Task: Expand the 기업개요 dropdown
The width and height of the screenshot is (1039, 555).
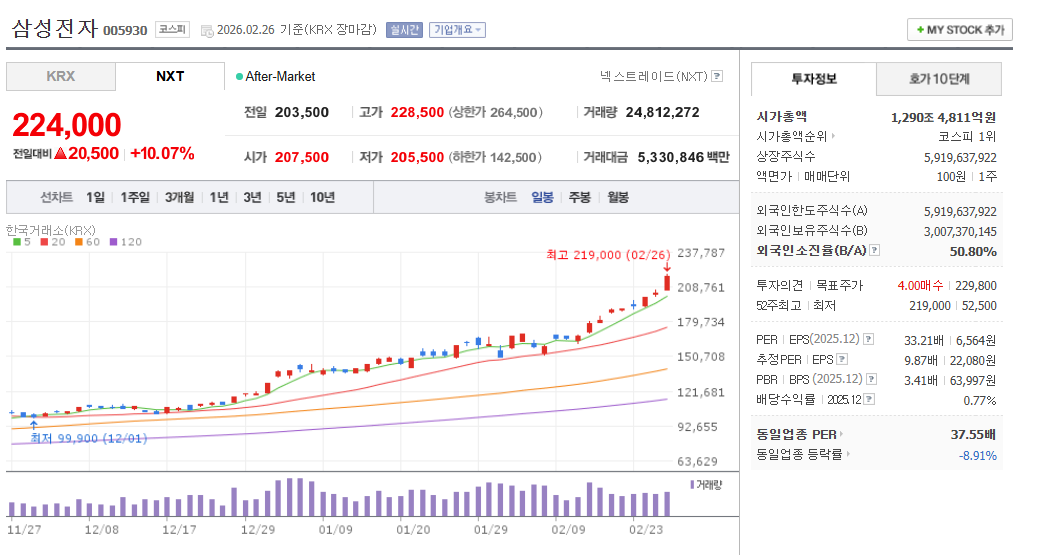Action: [457, 30]
